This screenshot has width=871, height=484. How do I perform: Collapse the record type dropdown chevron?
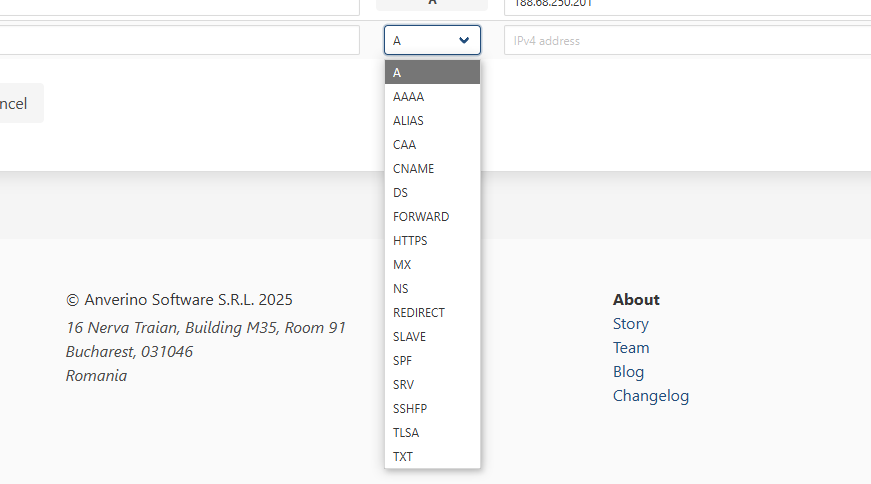(463, 40)
